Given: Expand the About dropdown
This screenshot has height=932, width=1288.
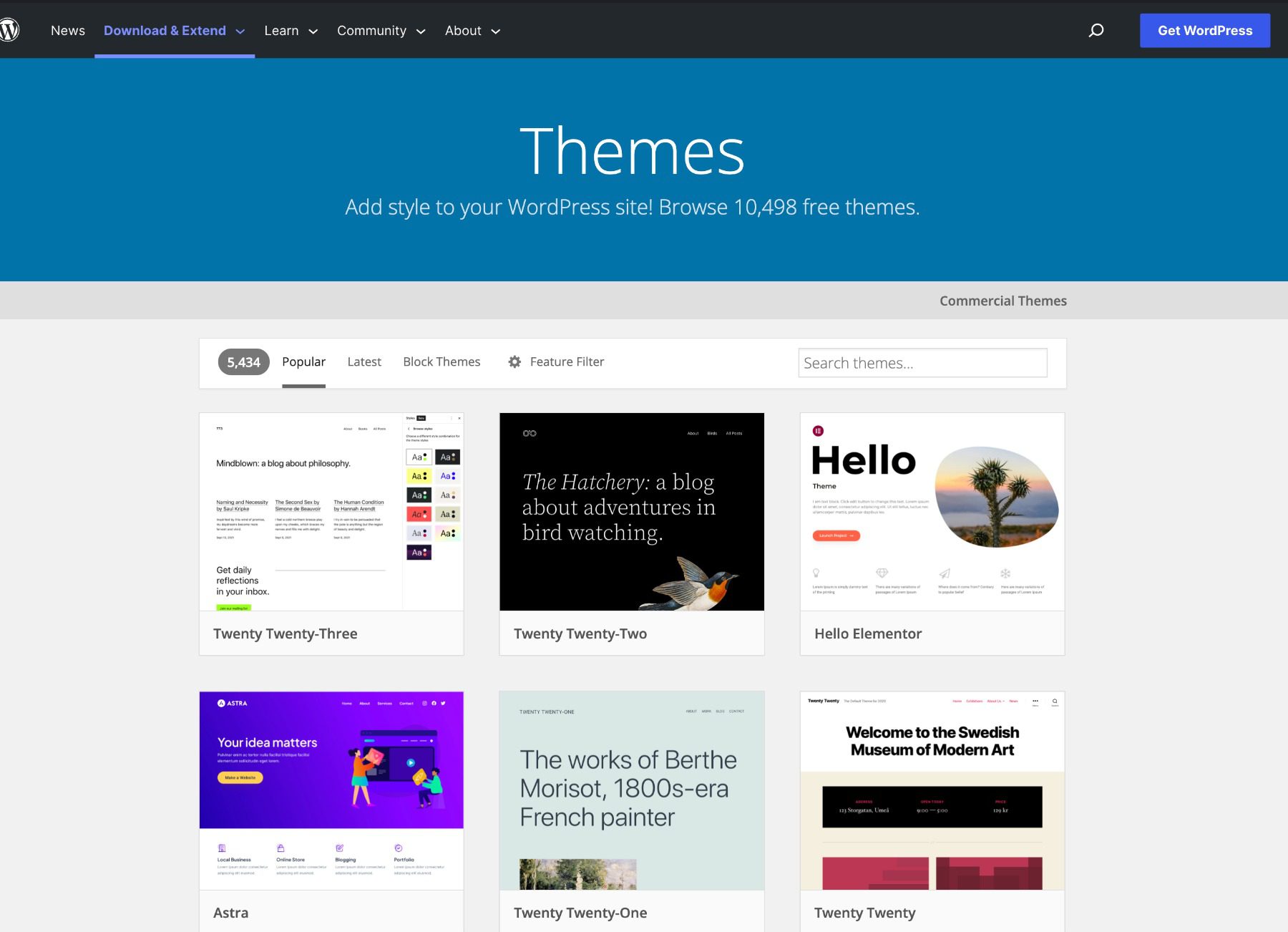Looking at the screenshot, I should point(472,31).
